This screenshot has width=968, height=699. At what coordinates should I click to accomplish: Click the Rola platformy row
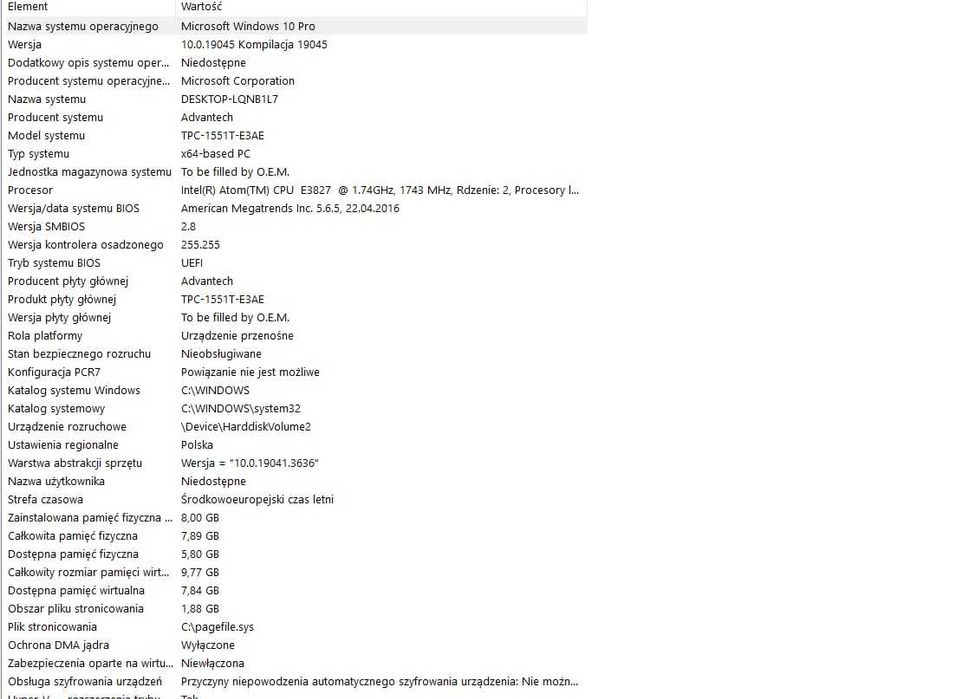(x=45, y=336)
